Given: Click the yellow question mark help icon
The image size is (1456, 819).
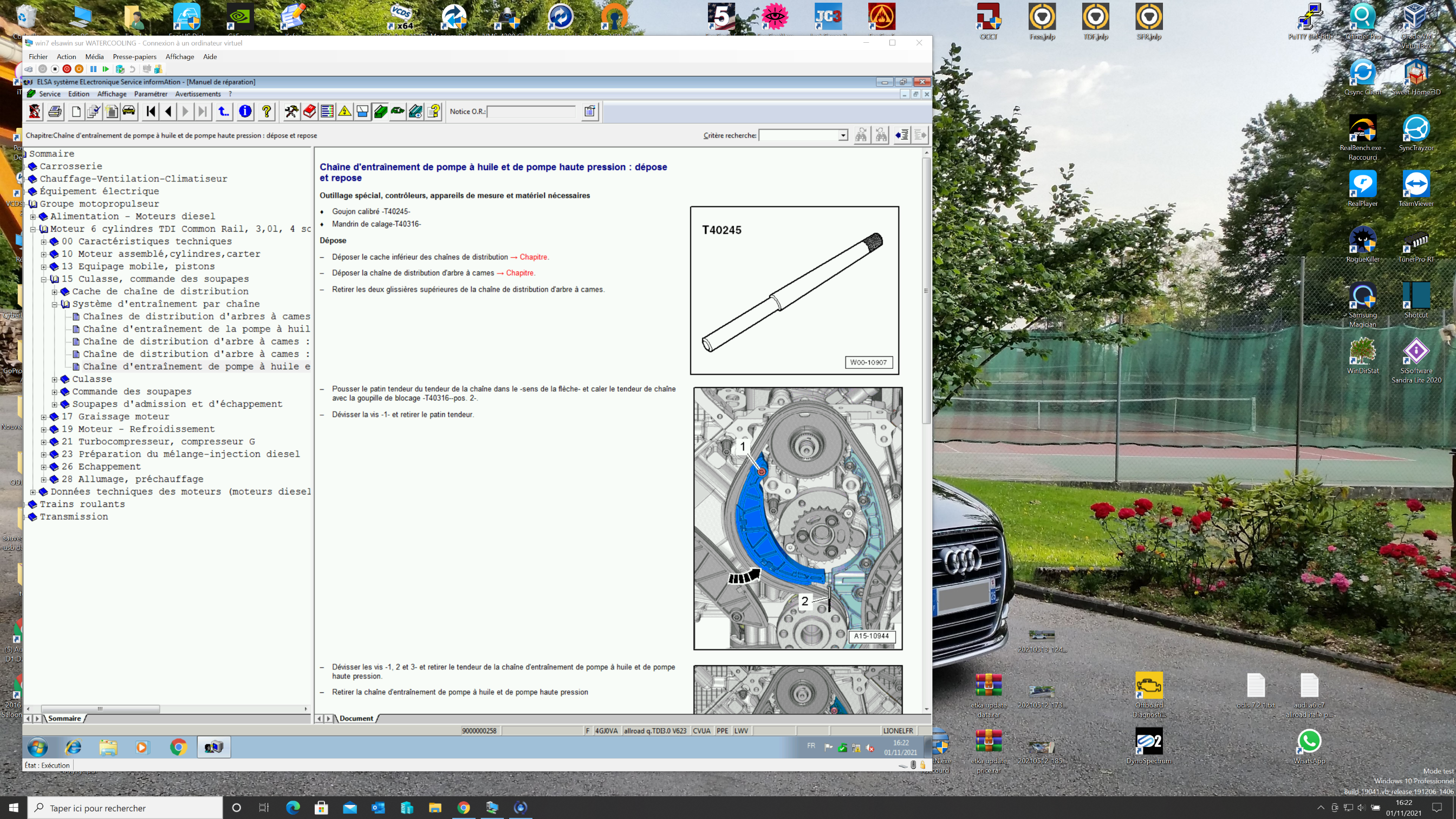Looking at the screenshot, I should click(266, 112).
